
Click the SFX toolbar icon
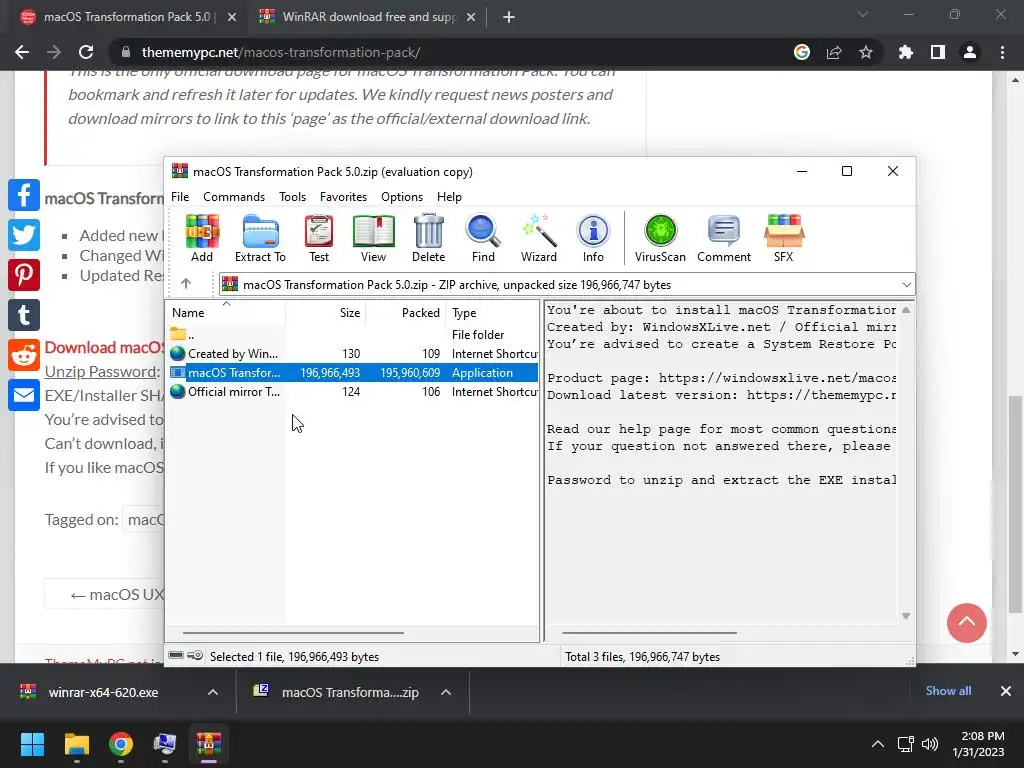coord(784,238)
